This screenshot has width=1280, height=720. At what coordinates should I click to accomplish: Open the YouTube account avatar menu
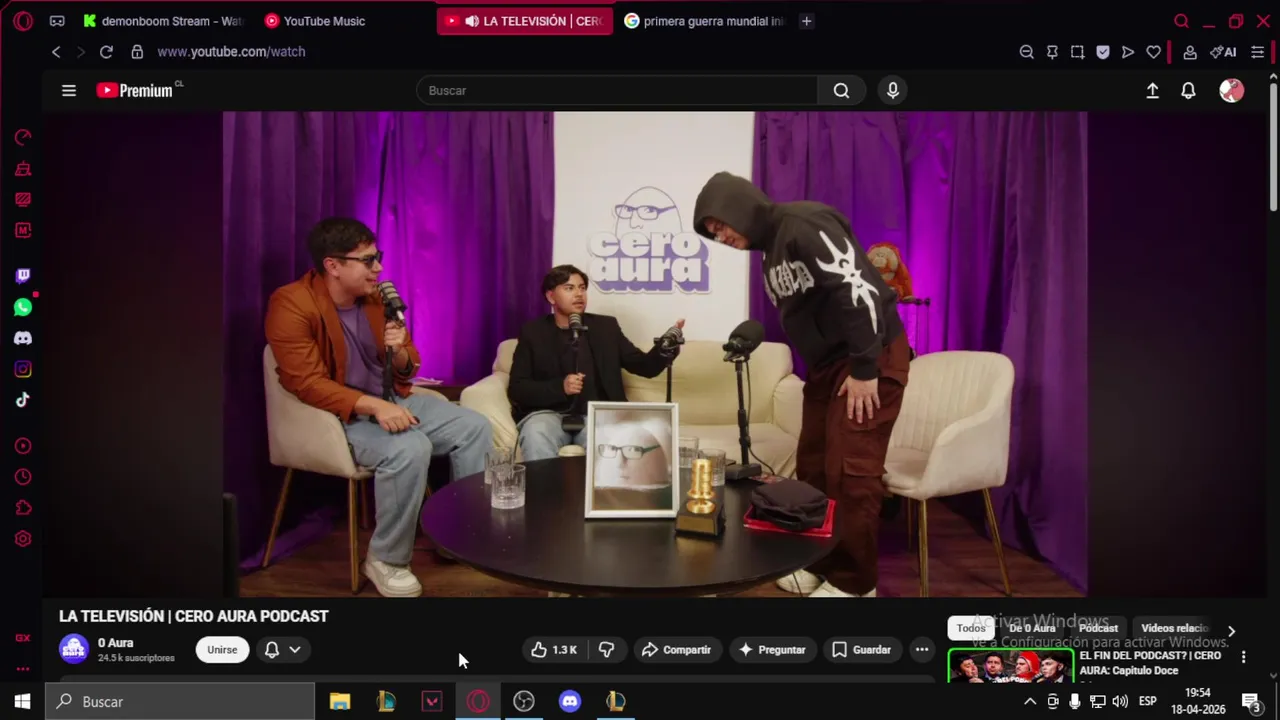[1232, 91]
